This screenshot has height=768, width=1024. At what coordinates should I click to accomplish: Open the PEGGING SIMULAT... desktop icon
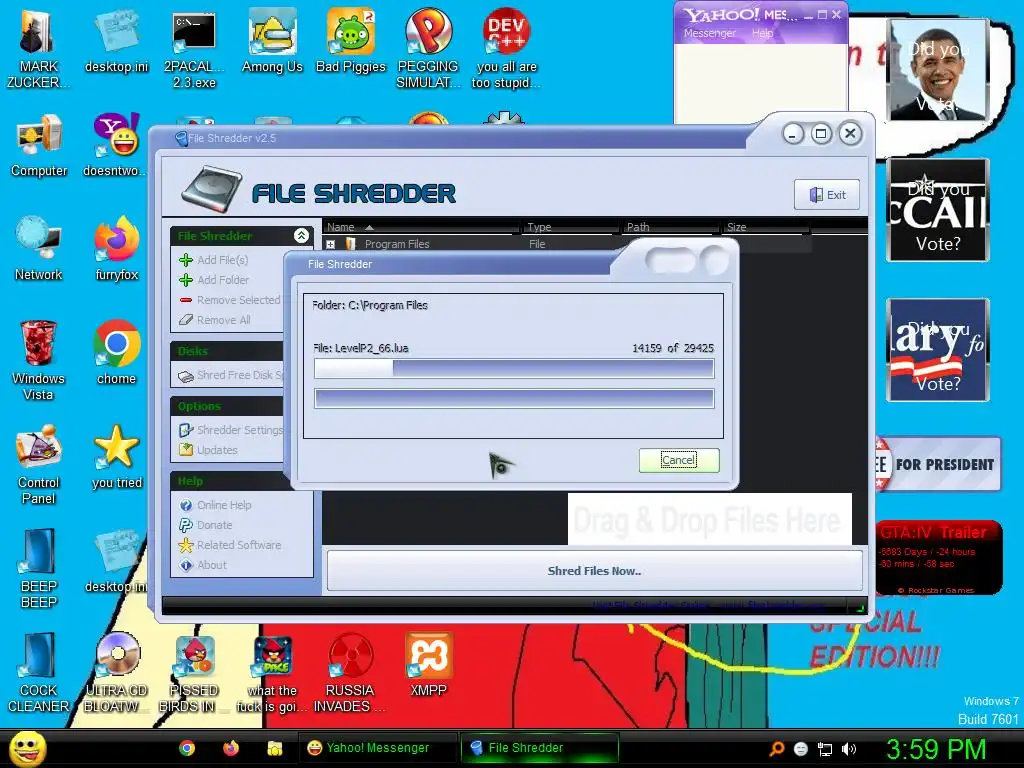pos(428,48)
